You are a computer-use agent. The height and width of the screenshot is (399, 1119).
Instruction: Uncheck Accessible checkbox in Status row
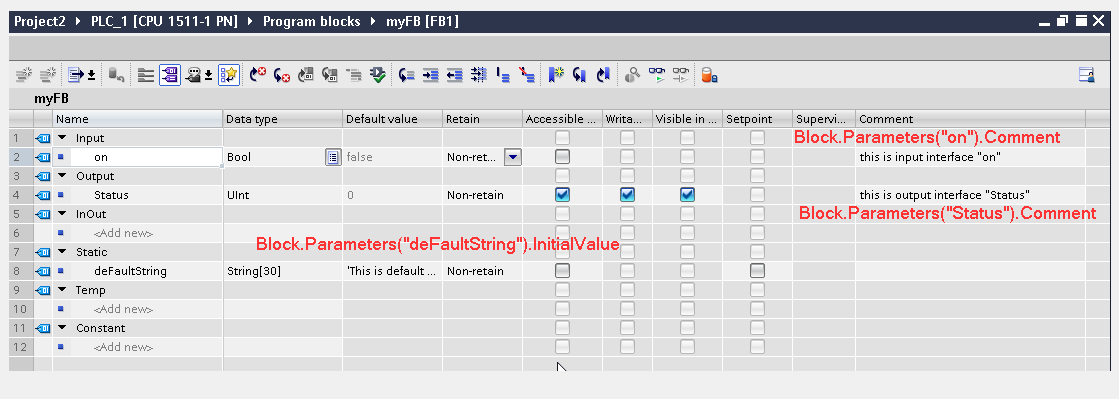pos(562,194)
